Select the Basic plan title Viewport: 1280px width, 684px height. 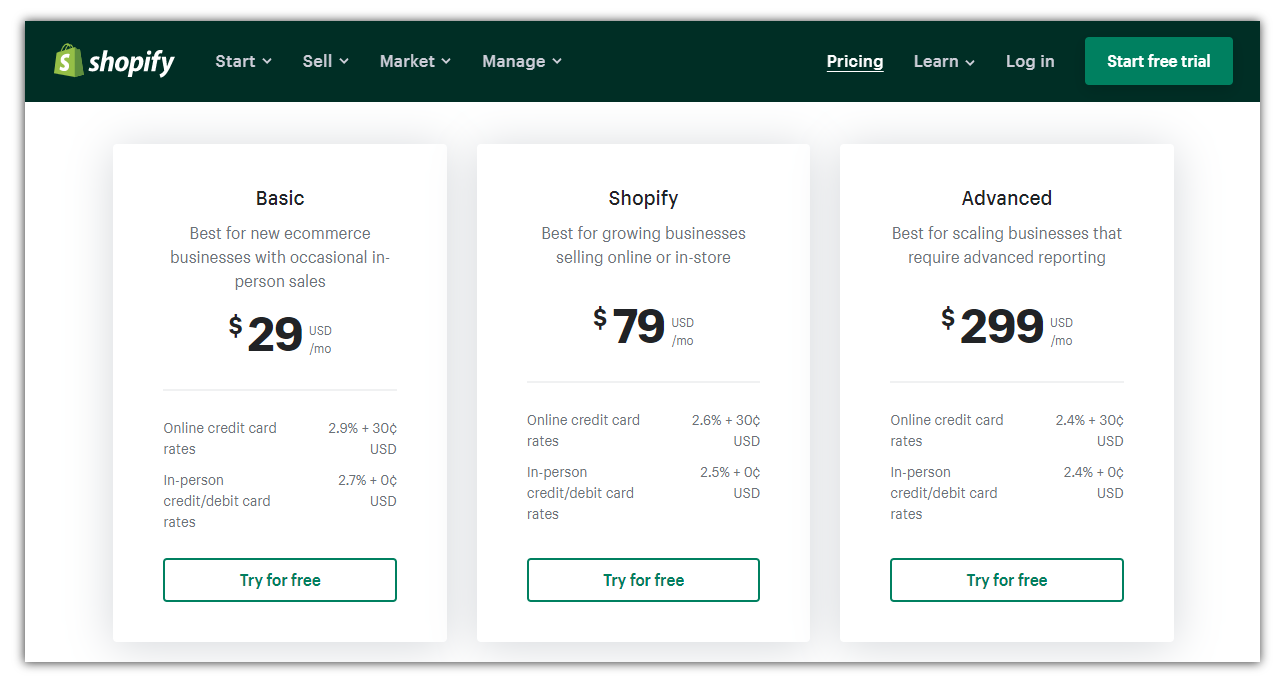pos(280,198)
